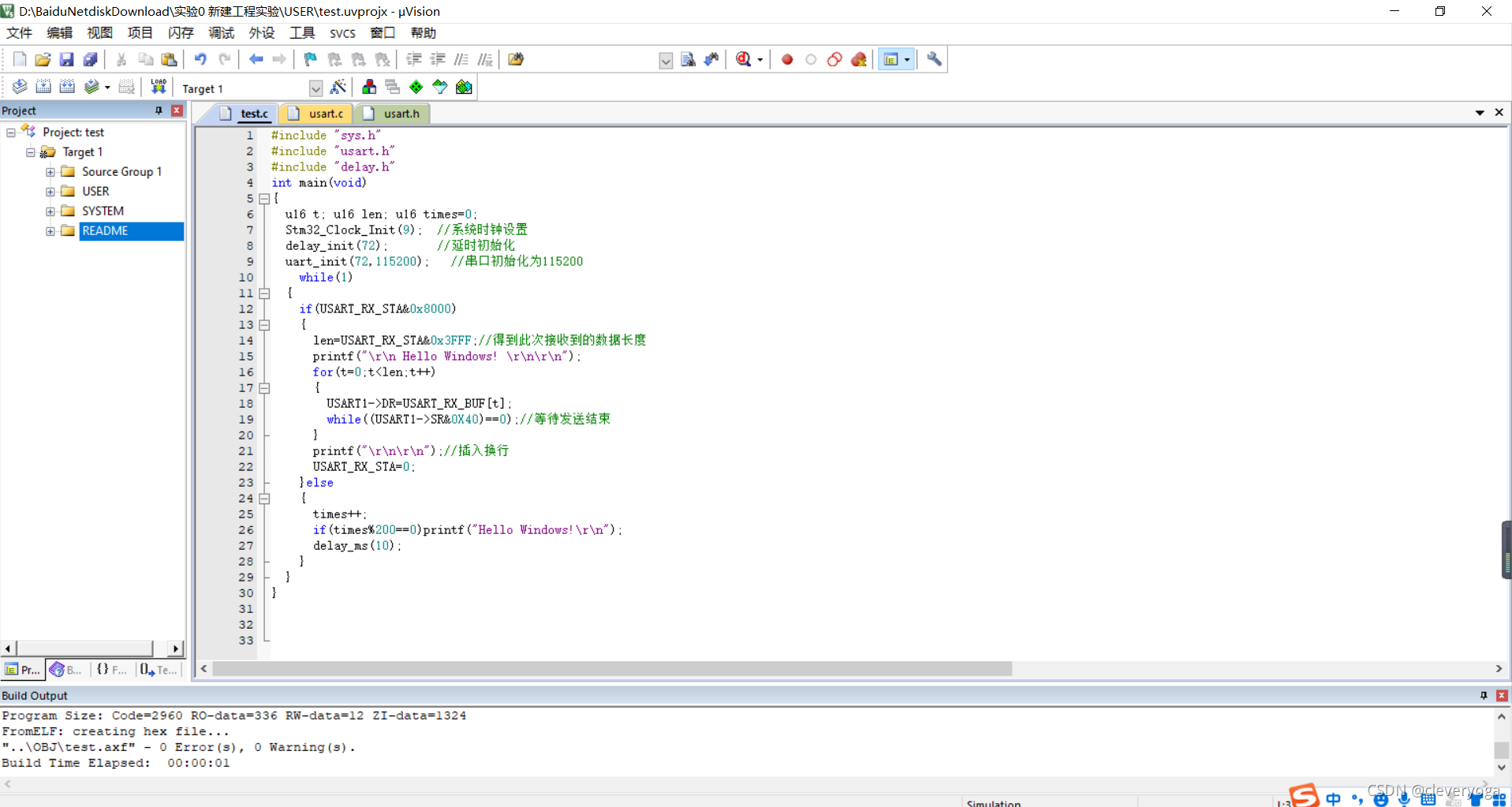Save all open files
1512x807 pixels.
(90, 58)
